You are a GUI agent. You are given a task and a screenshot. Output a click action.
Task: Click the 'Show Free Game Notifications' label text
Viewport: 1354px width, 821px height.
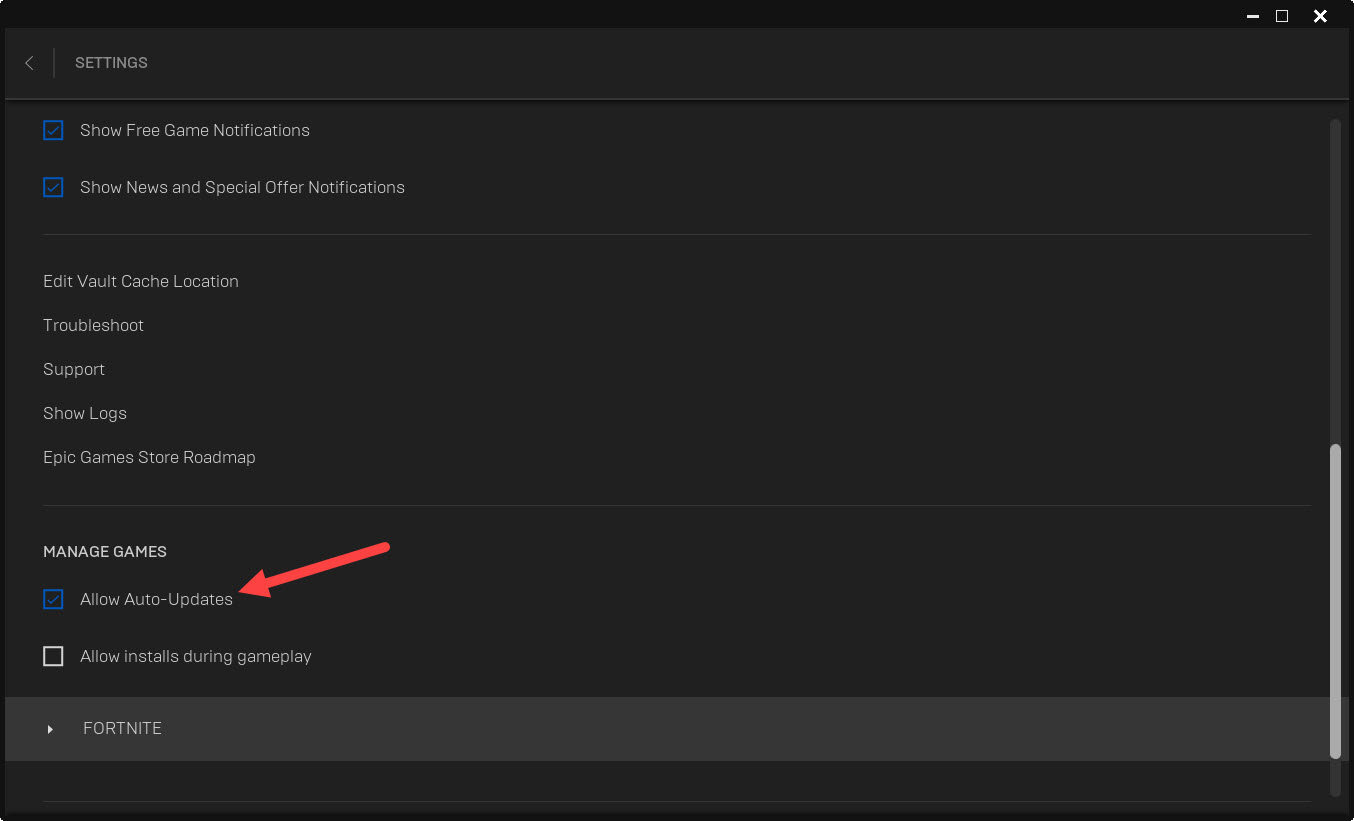coord(195,130)
